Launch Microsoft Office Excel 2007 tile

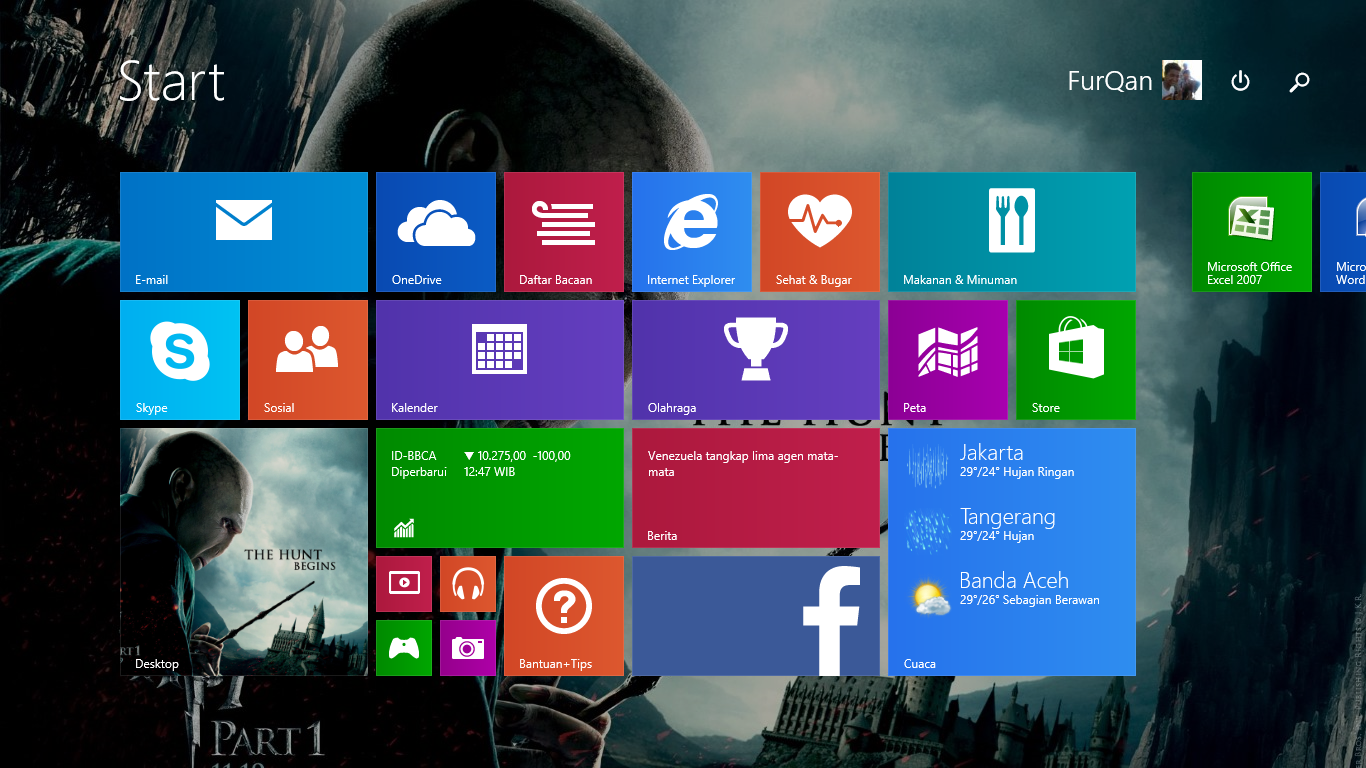[1252, 232]
